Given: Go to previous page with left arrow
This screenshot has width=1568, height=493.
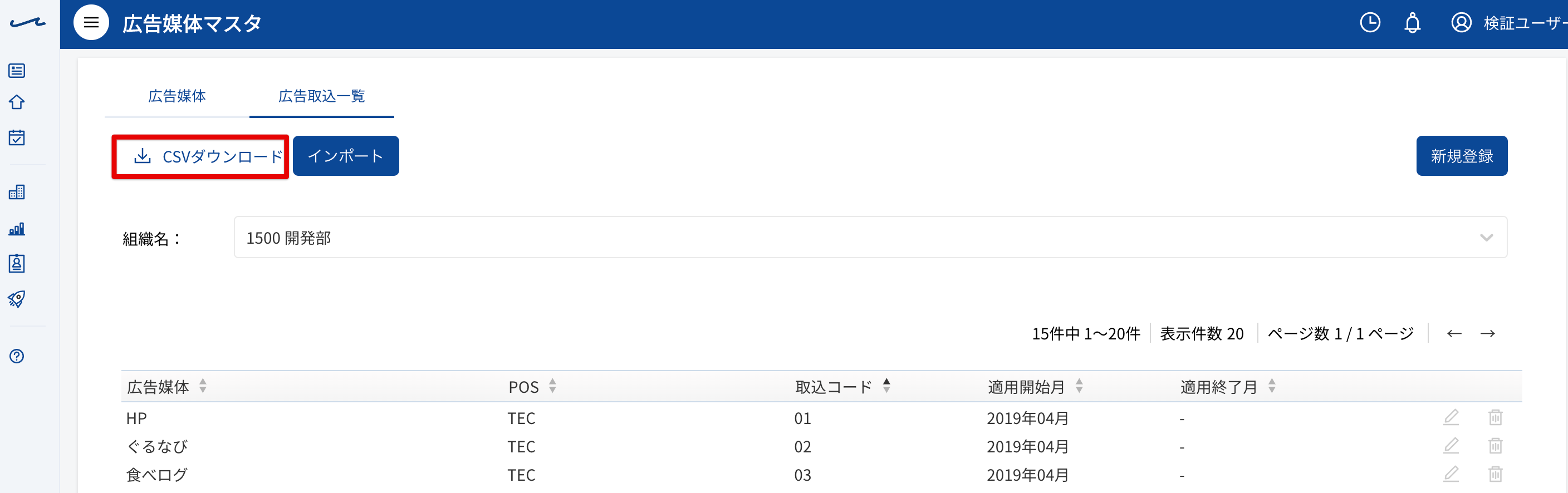Looking at the screenshot, I should click(1454, 333).
